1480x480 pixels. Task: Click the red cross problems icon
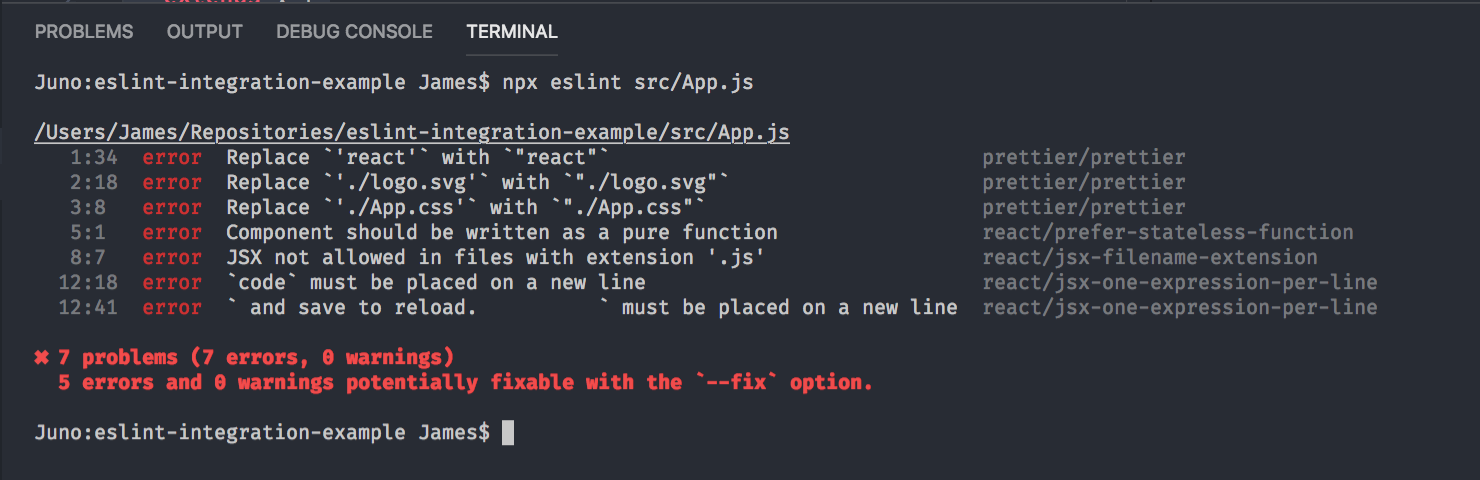[42, 357]
